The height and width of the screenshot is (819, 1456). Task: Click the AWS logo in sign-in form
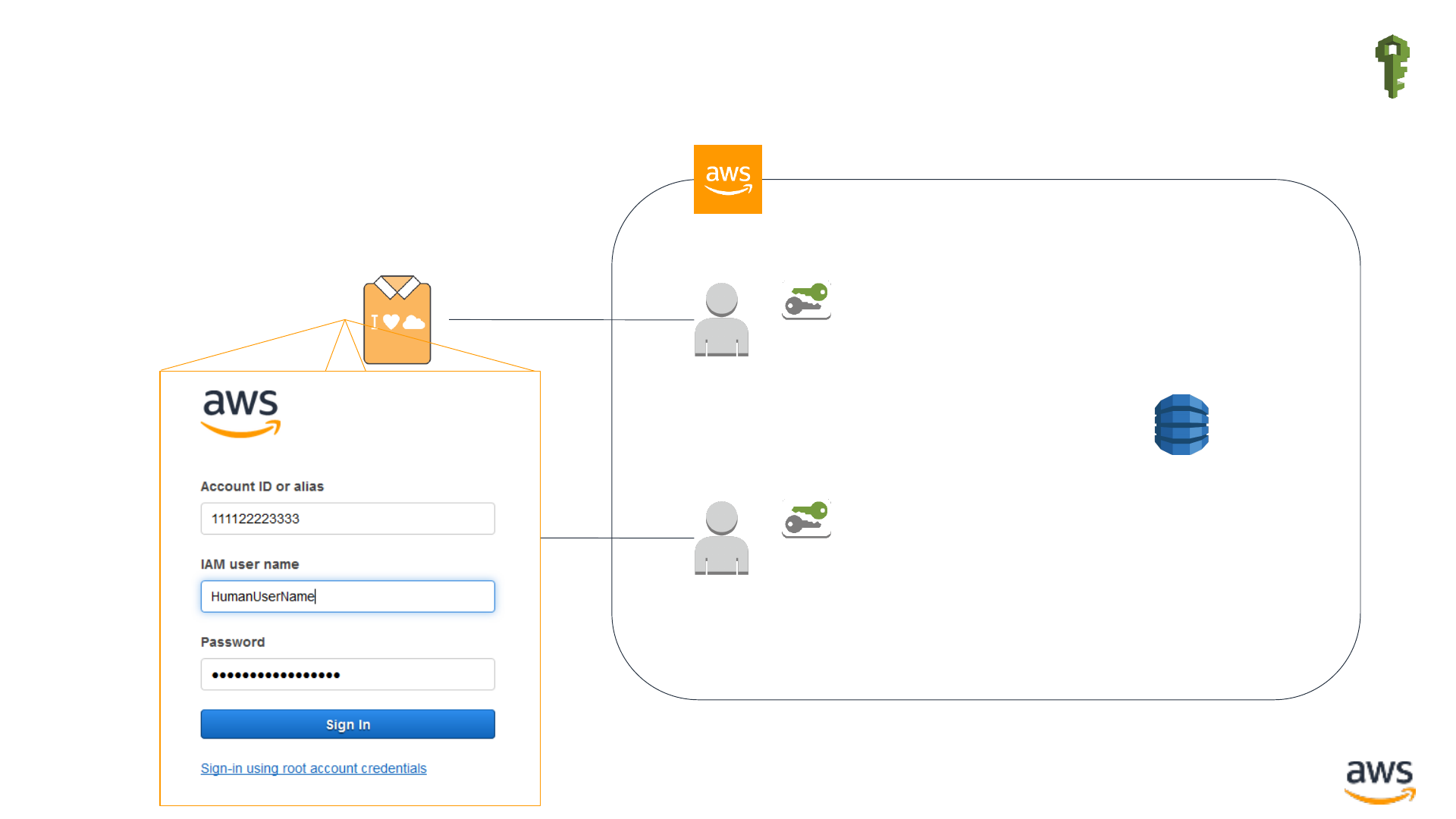[241, 413]
